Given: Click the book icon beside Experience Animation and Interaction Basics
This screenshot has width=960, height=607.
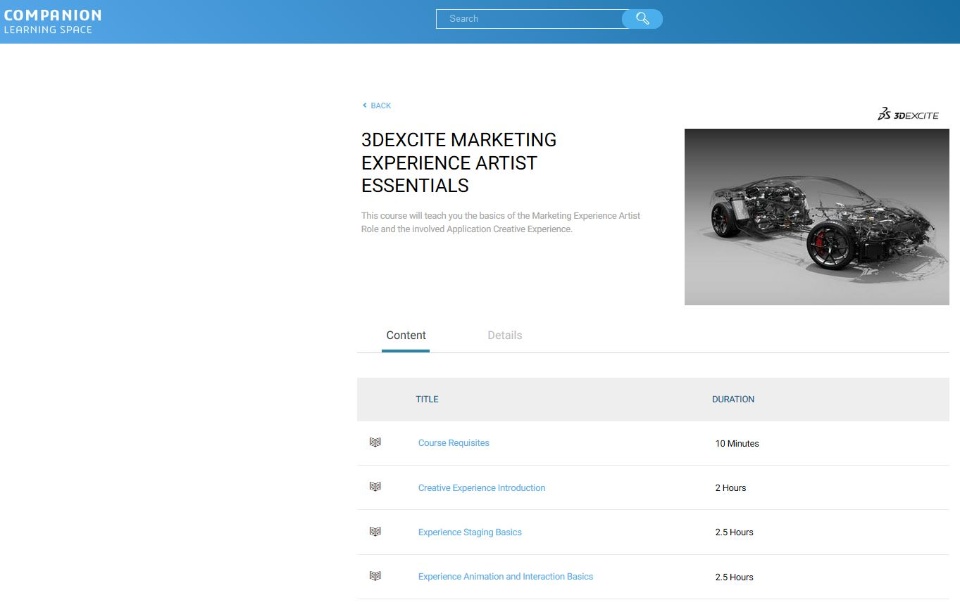Looking at the screenshot, I should click(x=375, y=576).
